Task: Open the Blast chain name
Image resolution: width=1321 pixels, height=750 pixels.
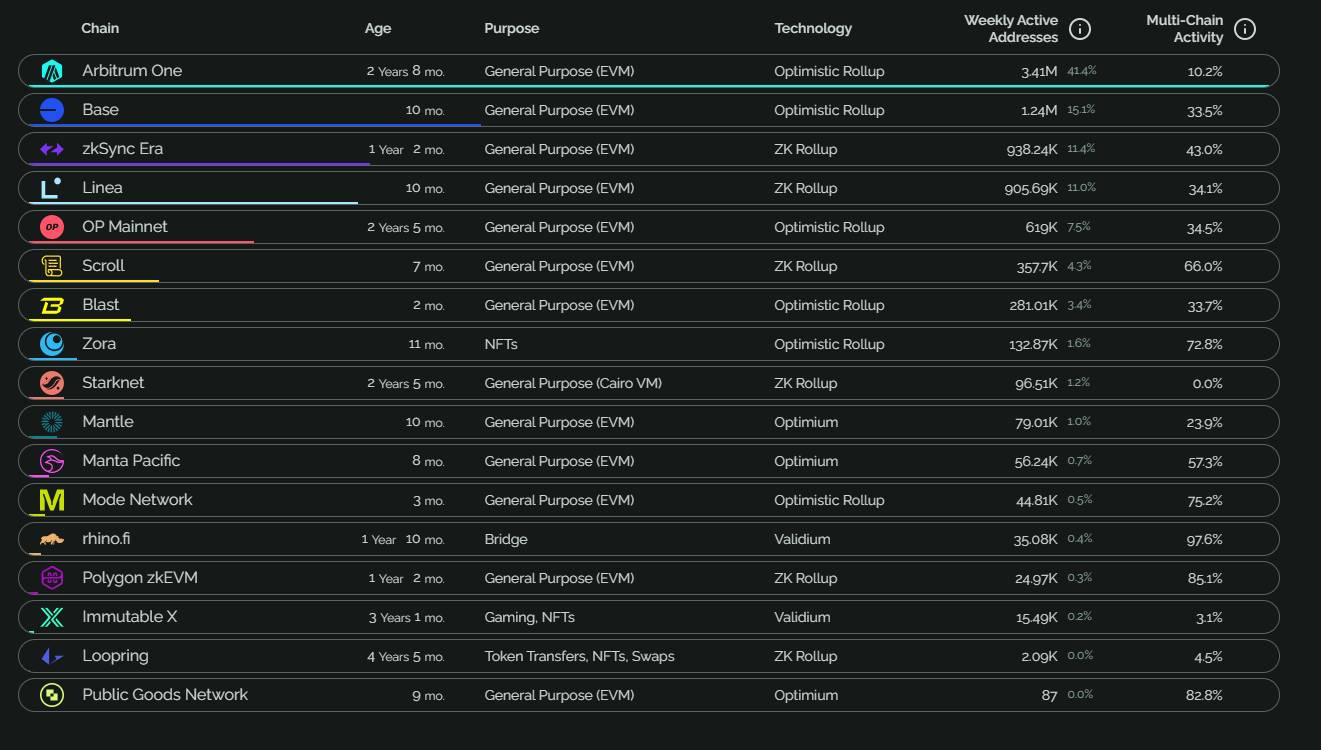Action: coord(100,304)
